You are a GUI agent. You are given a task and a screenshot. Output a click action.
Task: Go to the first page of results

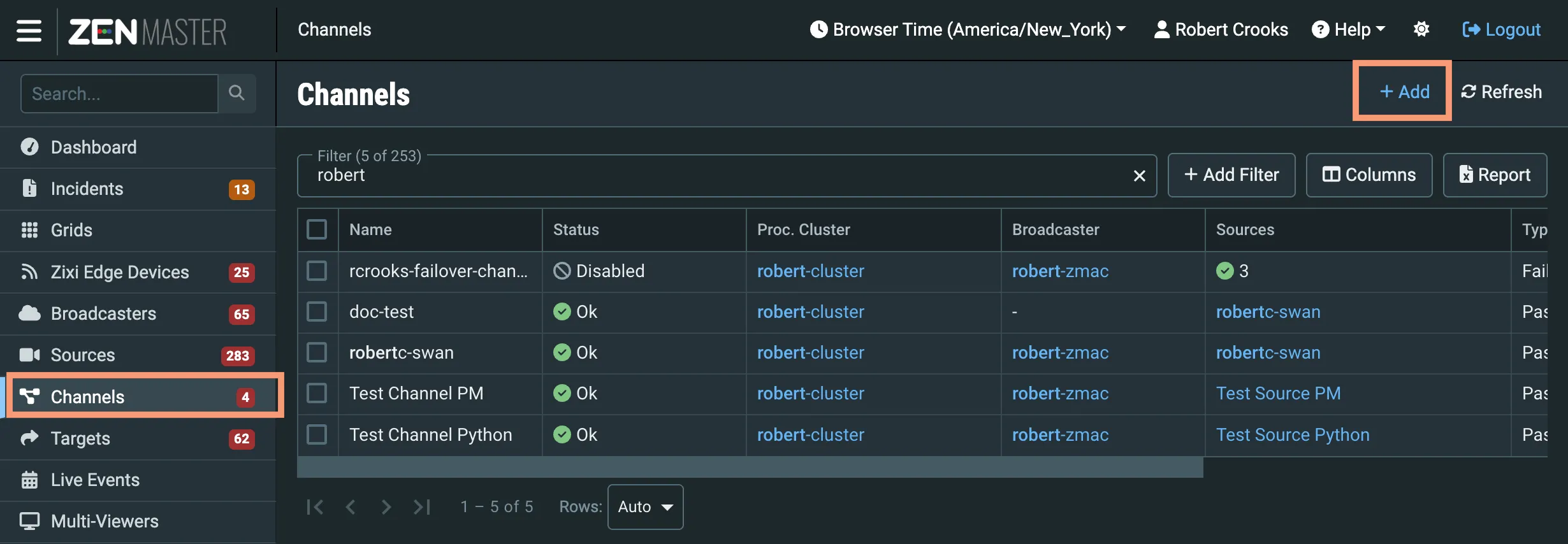[x=315, y=507]
